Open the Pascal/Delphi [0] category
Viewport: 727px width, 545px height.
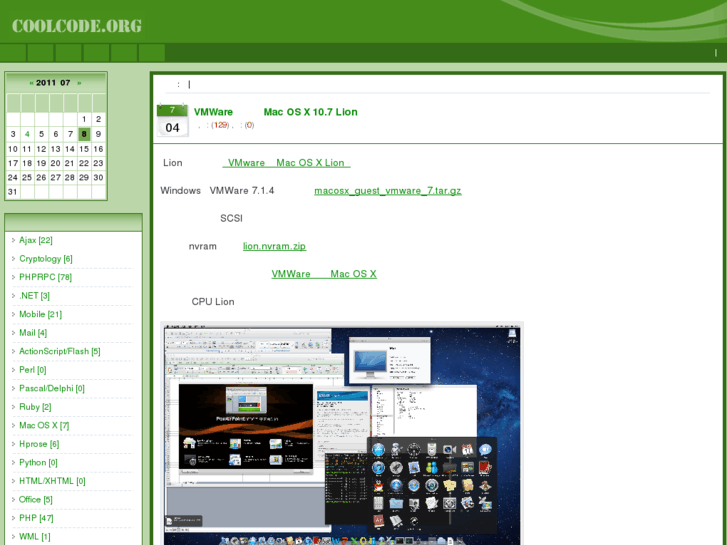(52, 389)
